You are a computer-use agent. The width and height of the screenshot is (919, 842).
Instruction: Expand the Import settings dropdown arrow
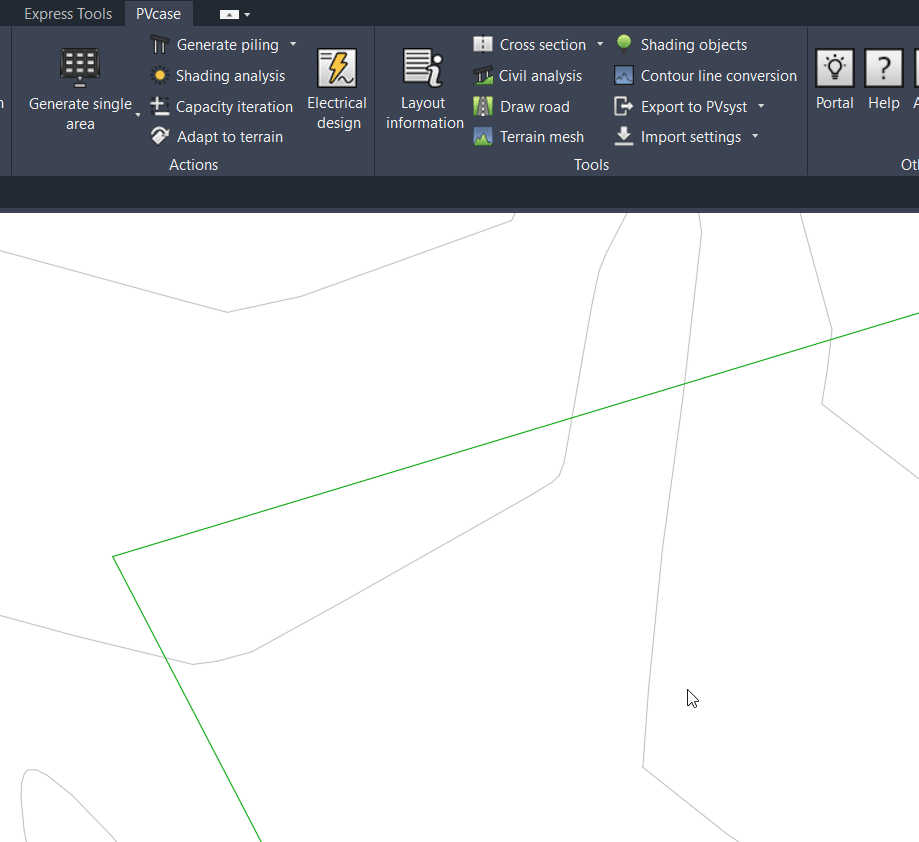pyautogui.click(x=755, y=136)
